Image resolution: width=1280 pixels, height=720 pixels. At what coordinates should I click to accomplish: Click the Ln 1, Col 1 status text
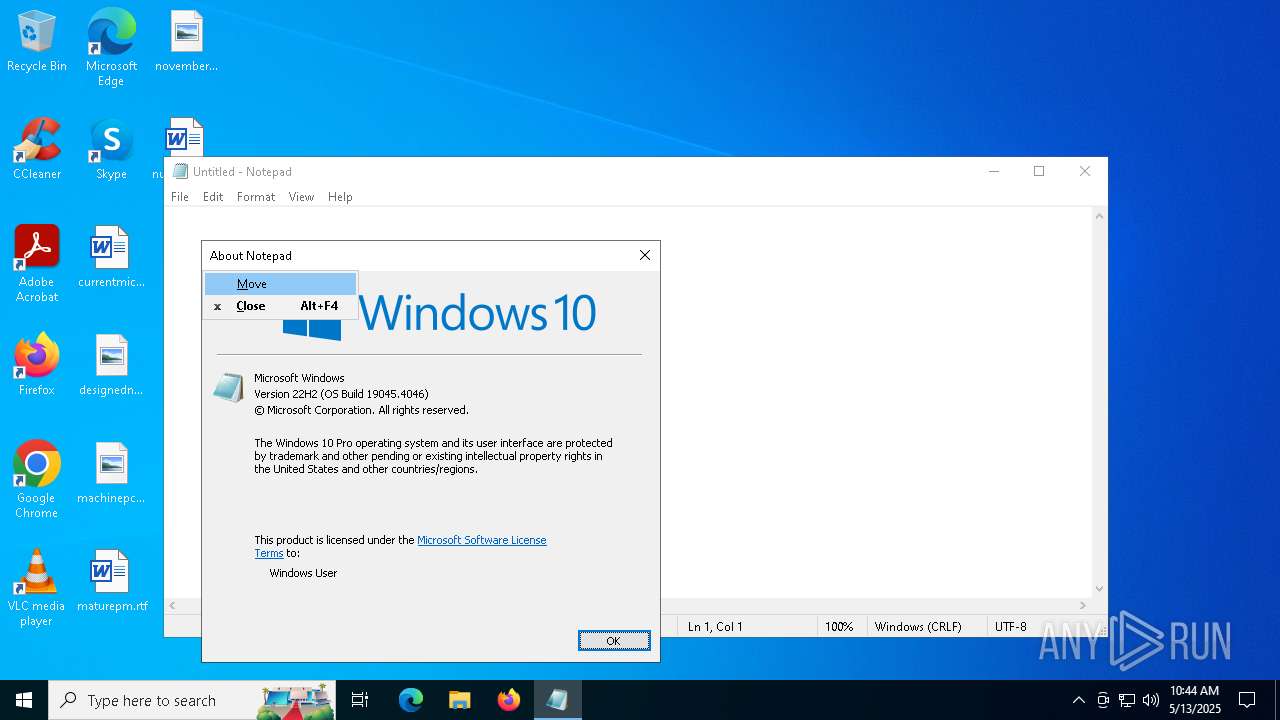pos(715,627)
